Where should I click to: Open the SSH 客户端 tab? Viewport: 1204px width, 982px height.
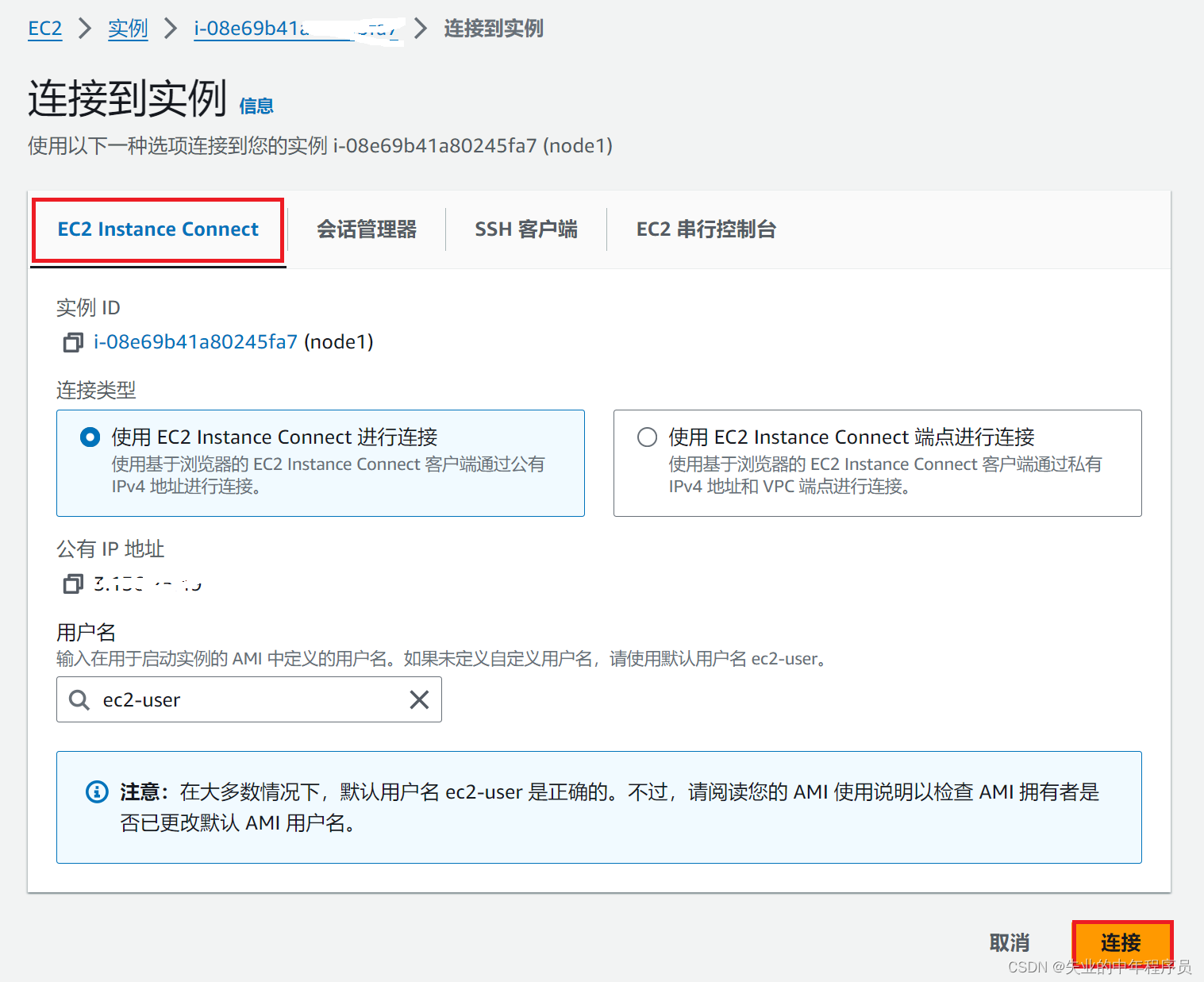[526, 229]
